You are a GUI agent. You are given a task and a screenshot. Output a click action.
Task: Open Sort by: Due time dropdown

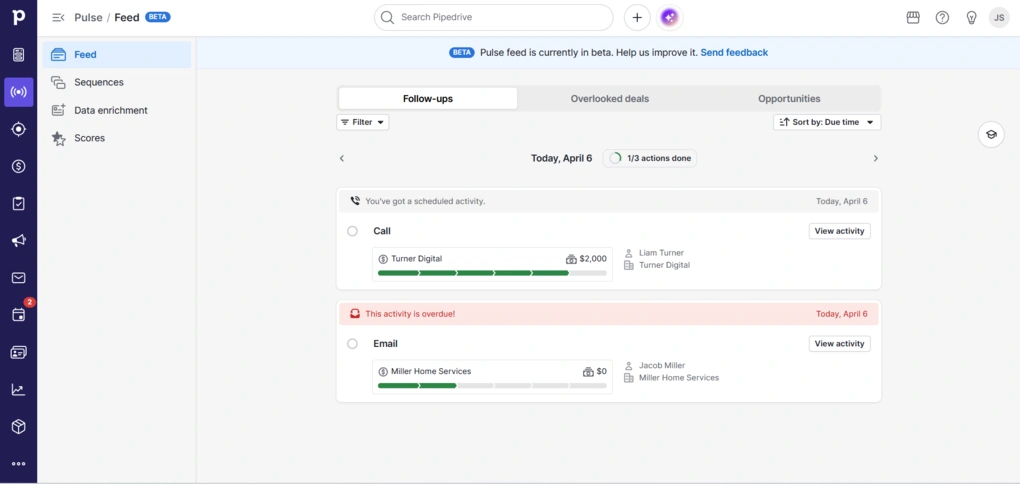coord(827,122)
